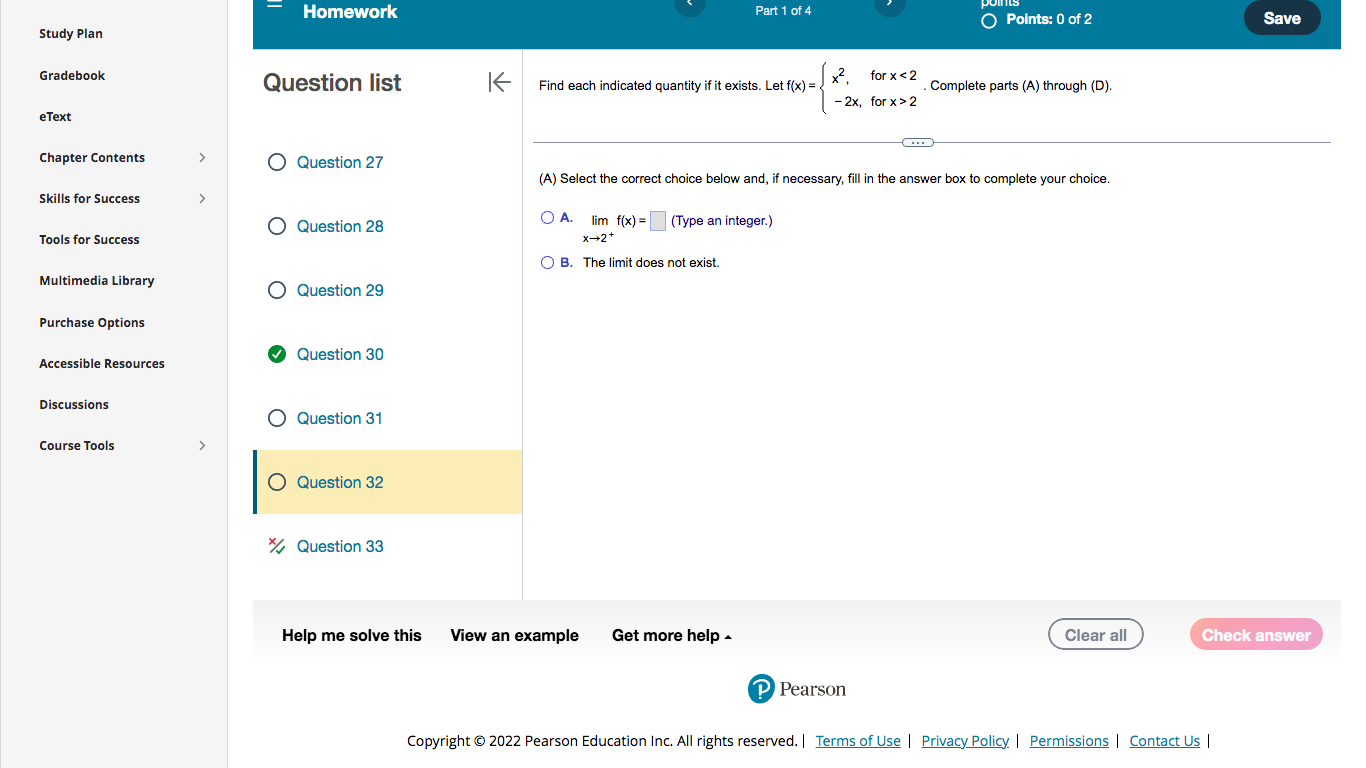The width and height of the screenshot is (1366, 768).
Task: Open Question 28
Action: (340, 226)
